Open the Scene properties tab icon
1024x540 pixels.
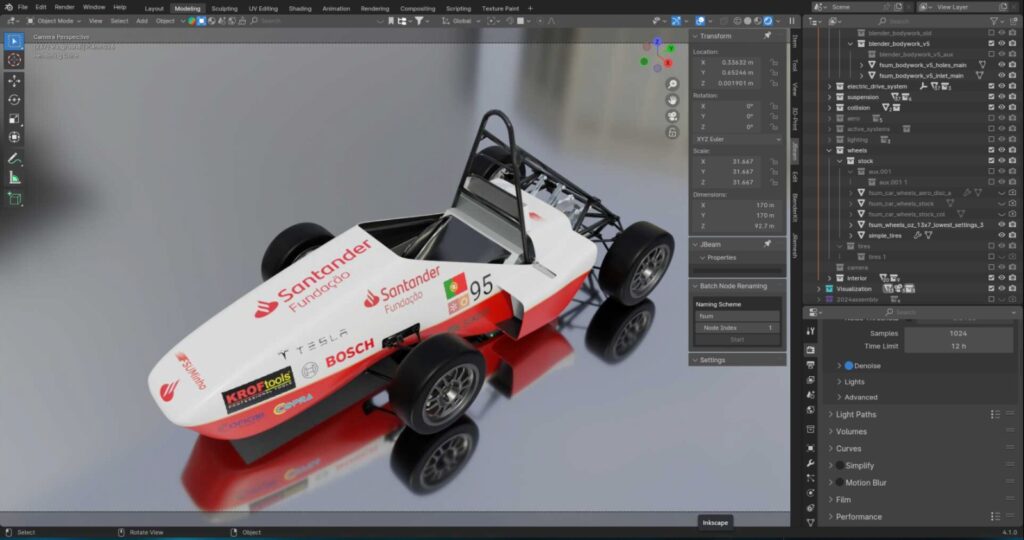coord(810,395)
